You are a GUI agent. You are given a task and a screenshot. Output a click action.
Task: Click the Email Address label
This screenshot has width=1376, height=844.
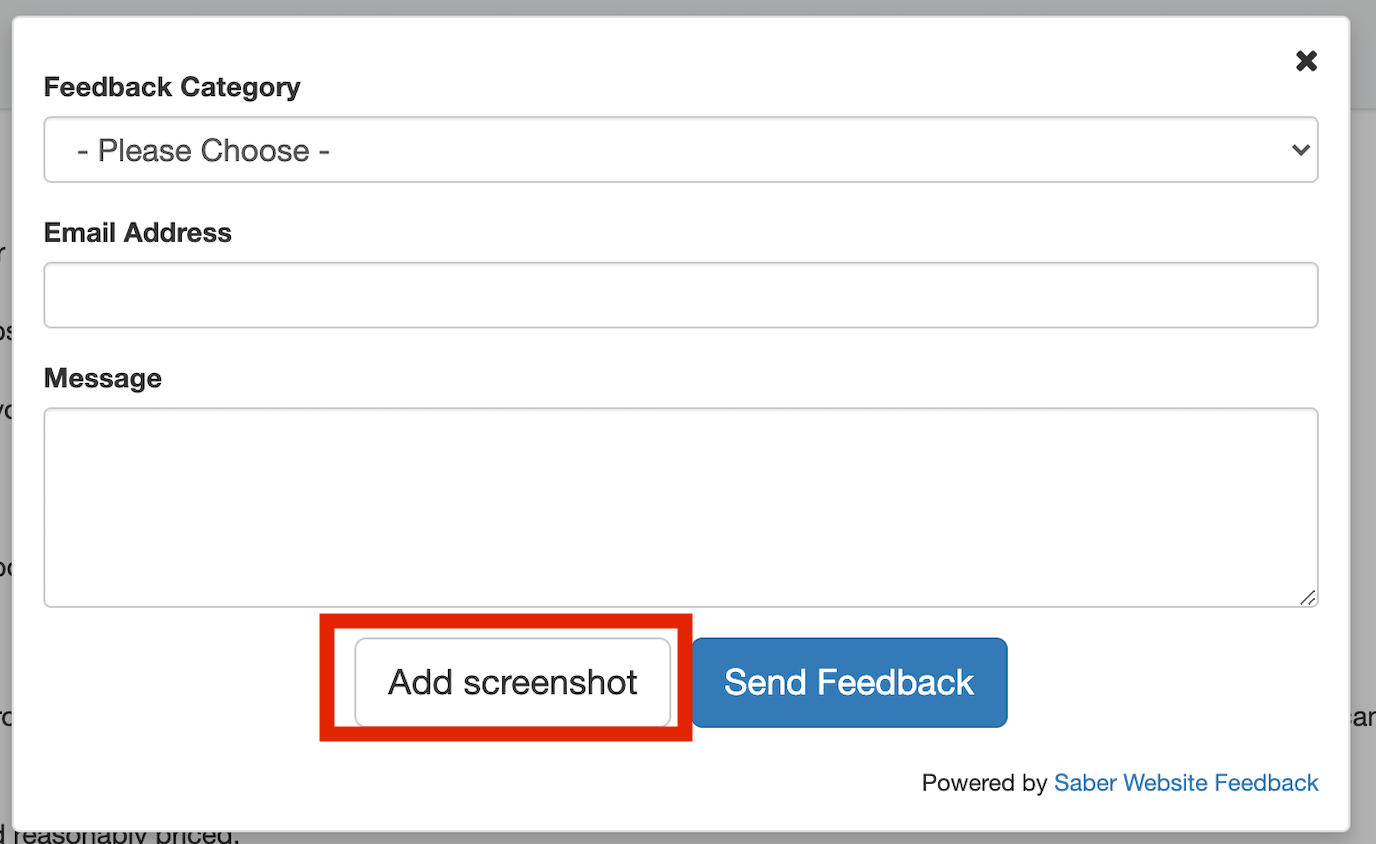pyautogui.click(x=137, y=232)
